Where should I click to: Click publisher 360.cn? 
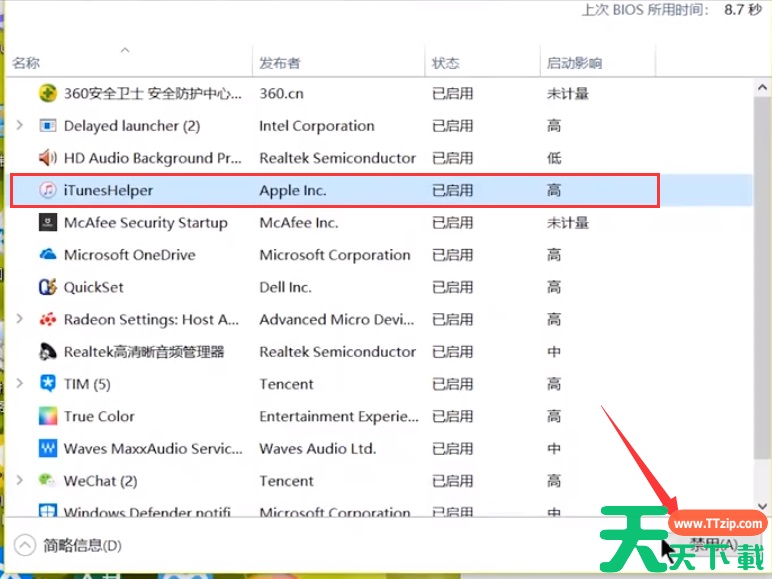(281, 94)
